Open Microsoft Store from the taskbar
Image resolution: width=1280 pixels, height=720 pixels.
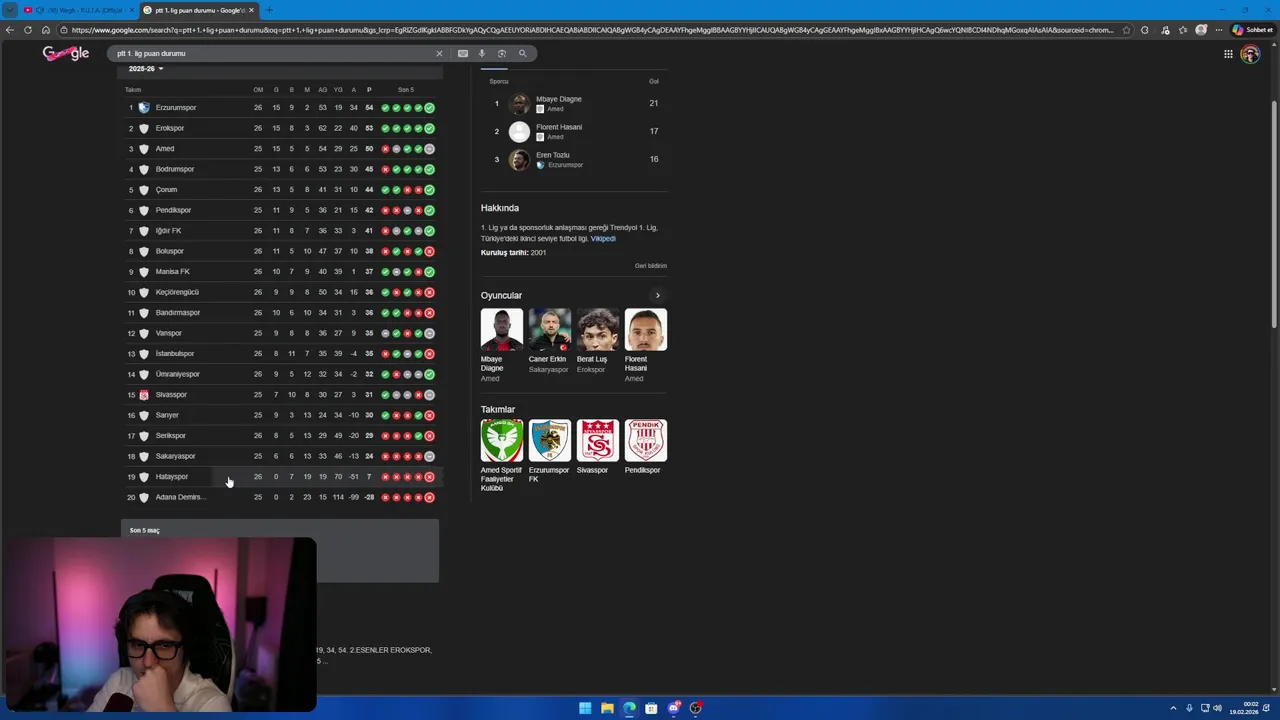[x=651, y=708]
